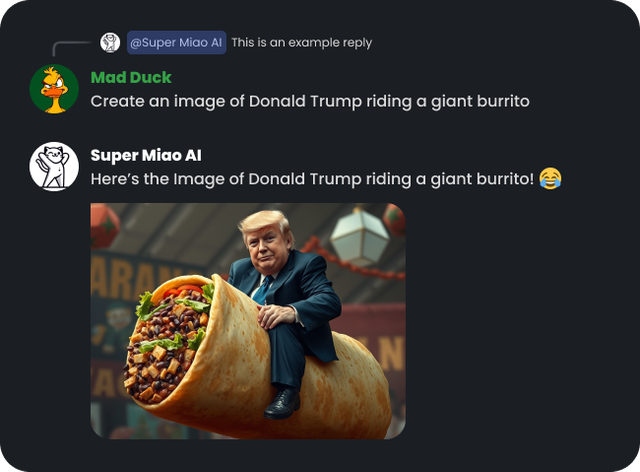Select the "Here's the Image" reply text

tap(312, 179)
